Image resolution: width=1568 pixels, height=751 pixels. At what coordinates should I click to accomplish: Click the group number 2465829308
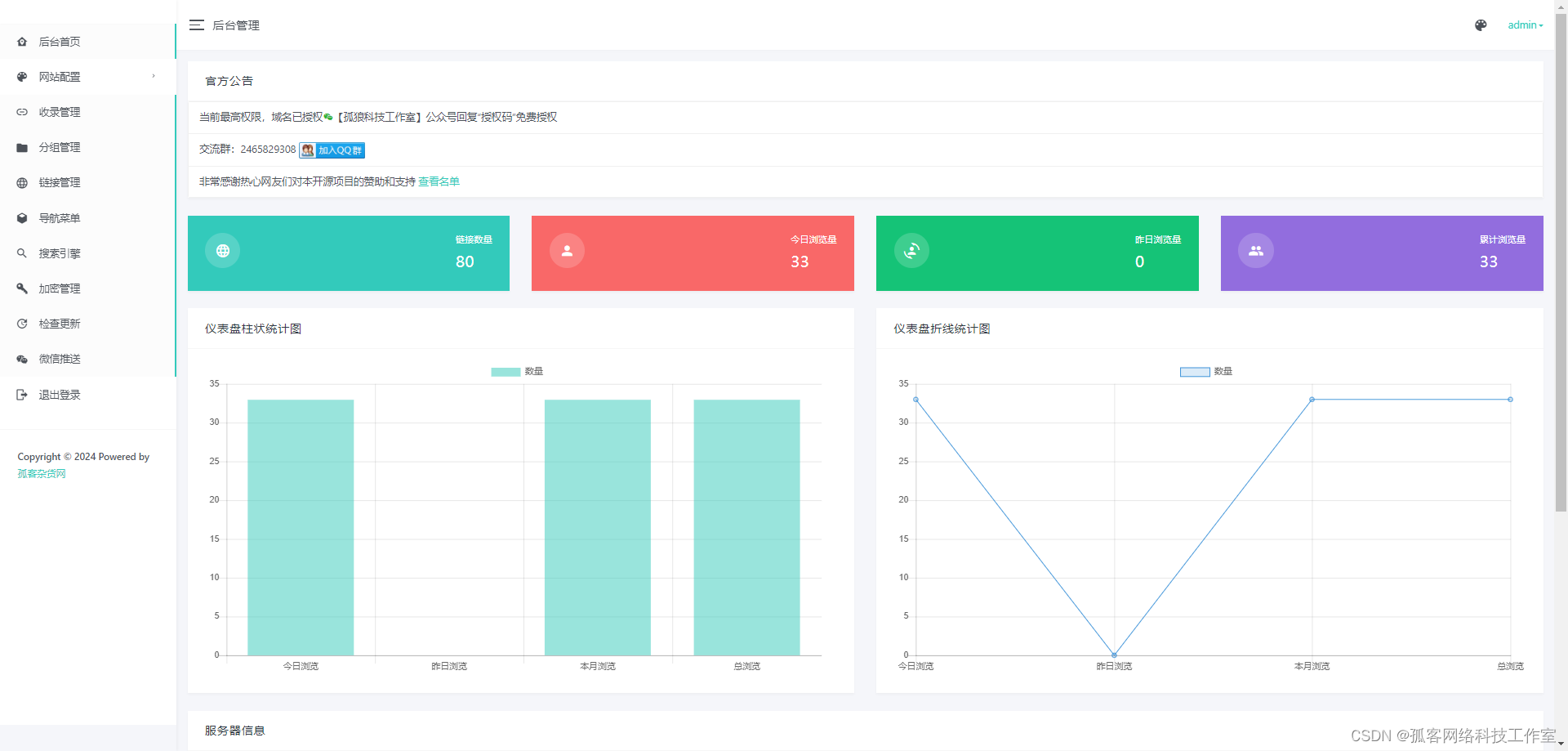click(x=268, y=150)
